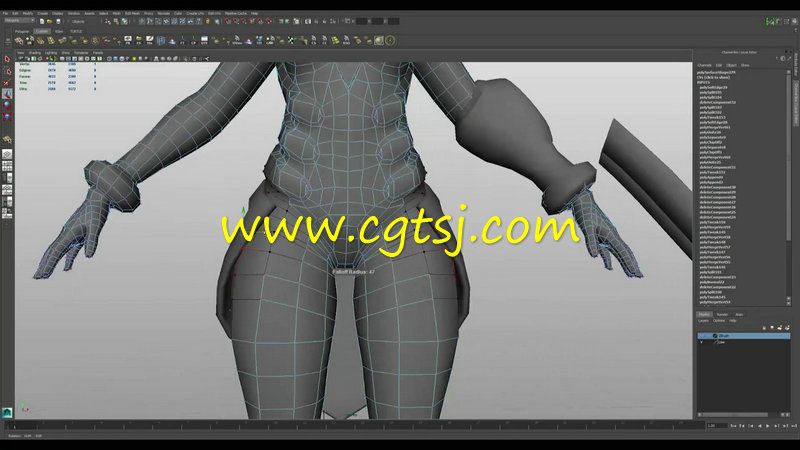The image size is (800, 450).
Task: Open Render layer tab
Action: (722, 314)
